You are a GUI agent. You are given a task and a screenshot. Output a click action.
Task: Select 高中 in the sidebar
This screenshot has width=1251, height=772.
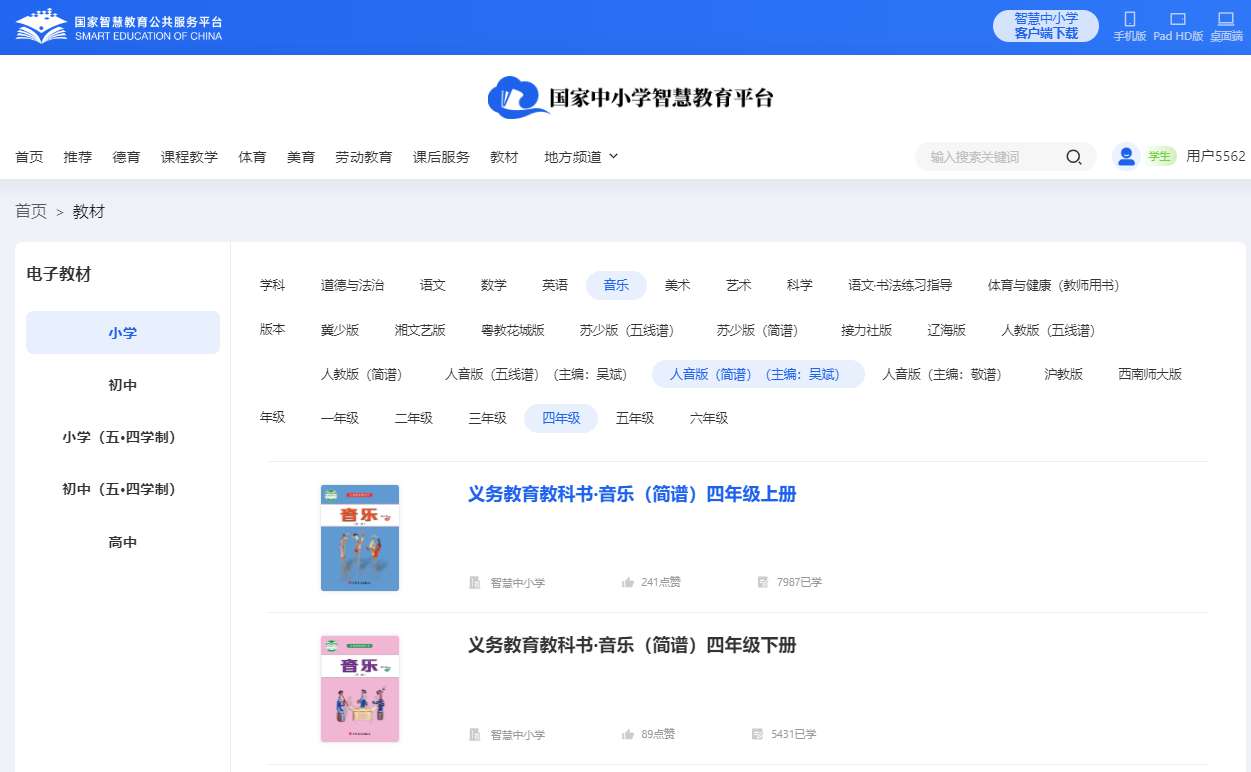point(123,542)
